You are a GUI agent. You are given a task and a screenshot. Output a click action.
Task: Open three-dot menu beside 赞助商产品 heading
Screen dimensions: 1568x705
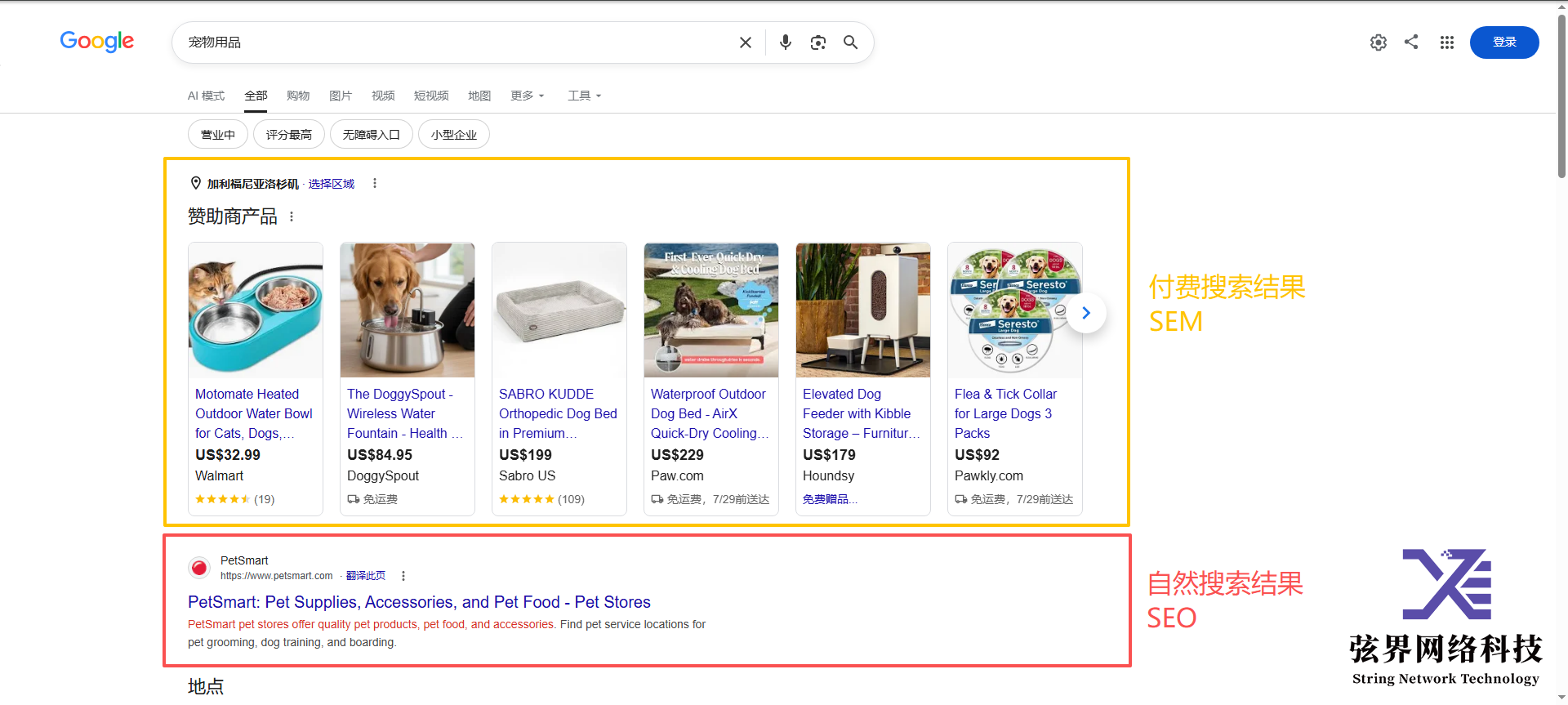pos(292,216)
